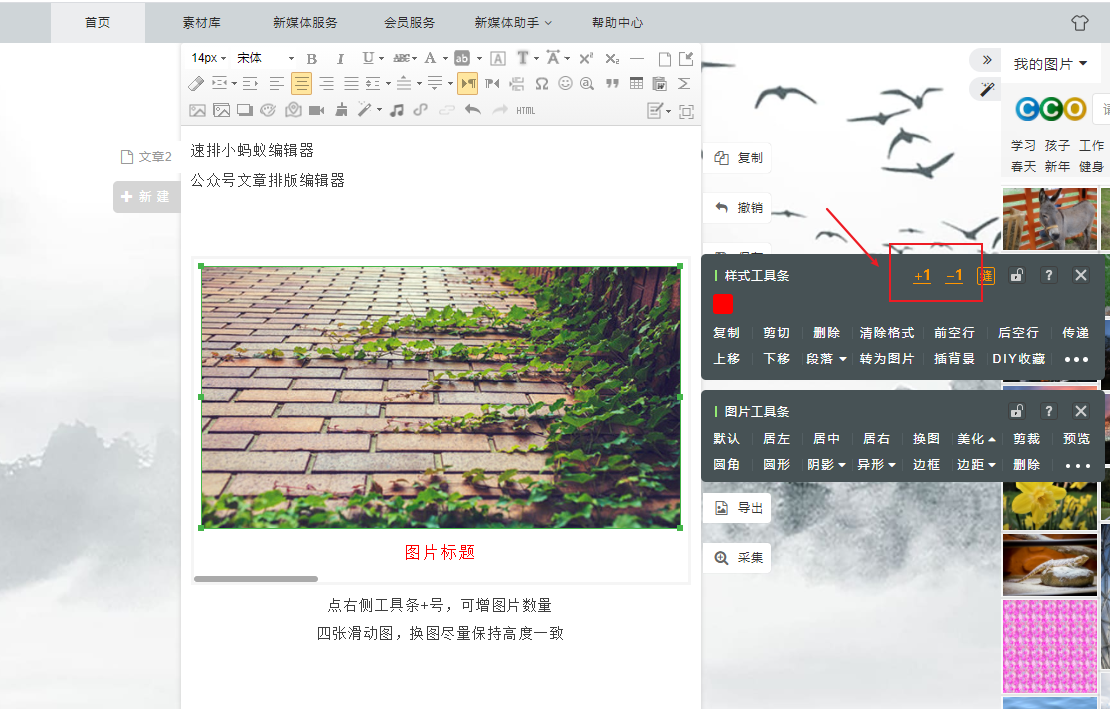Toggle subscript formatting
The image size is (1110, 709).
[x=612, y=59]
